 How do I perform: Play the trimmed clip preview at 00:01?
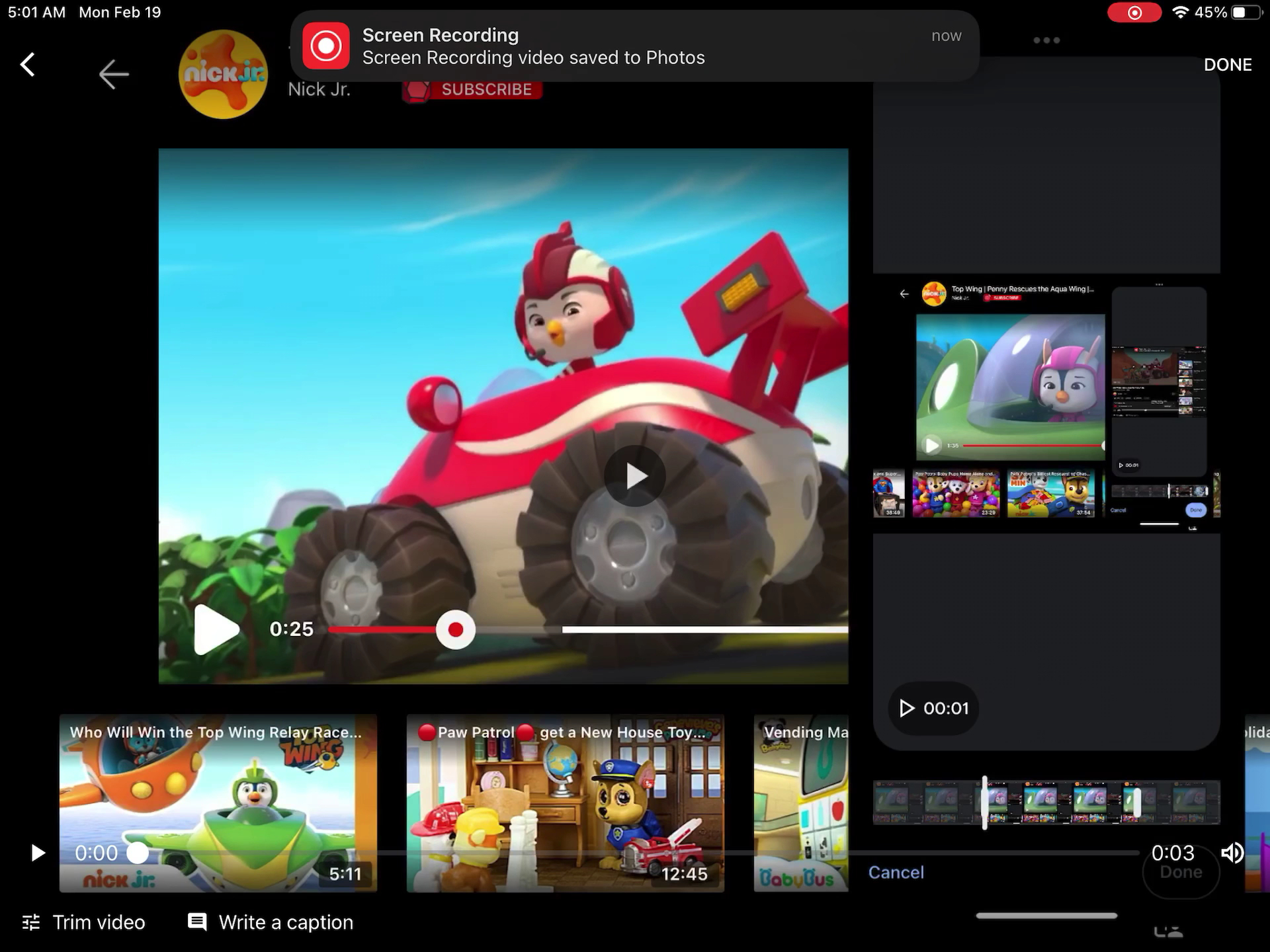pyautogui.click(x=933, y=708)
